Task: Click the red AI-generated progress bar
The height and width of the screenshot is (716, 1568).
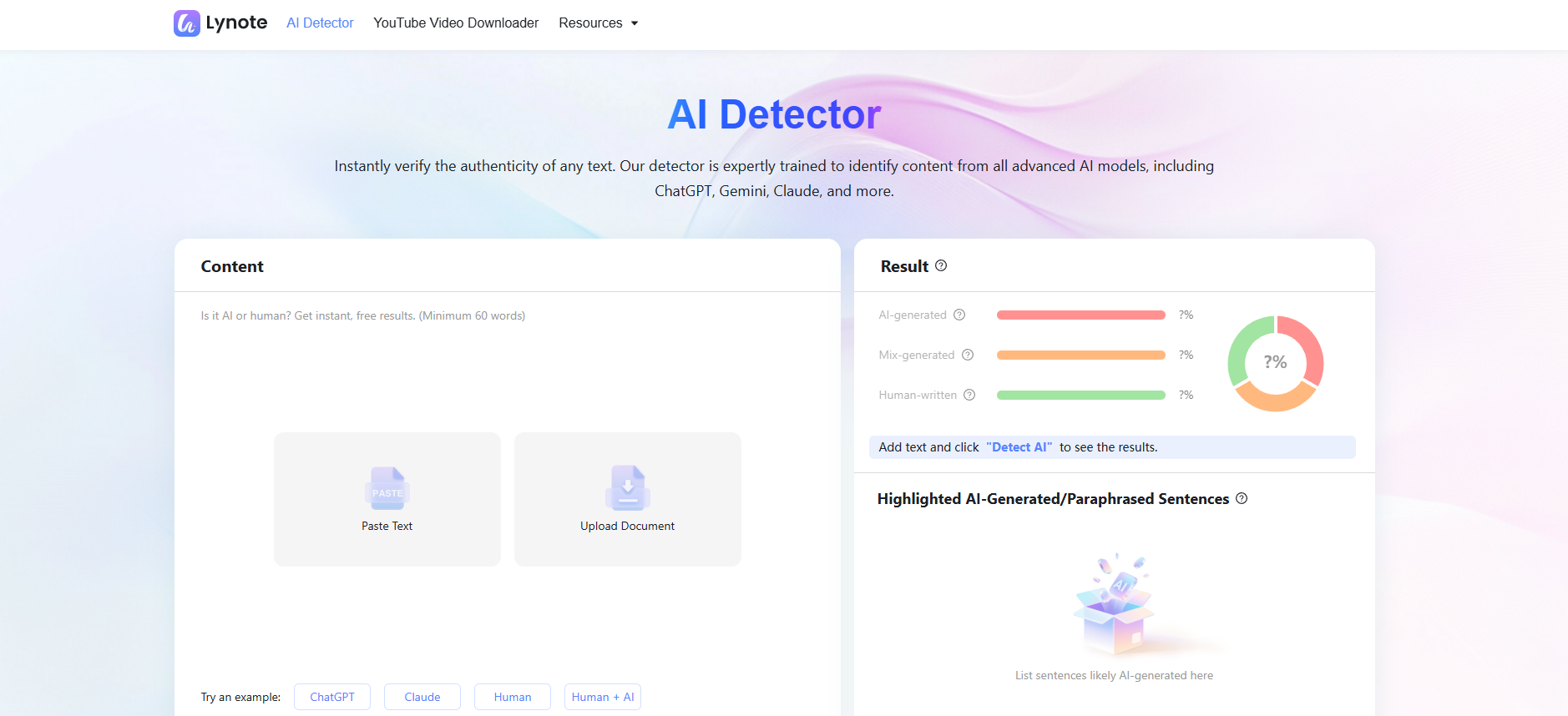Action: [1080, 315]
